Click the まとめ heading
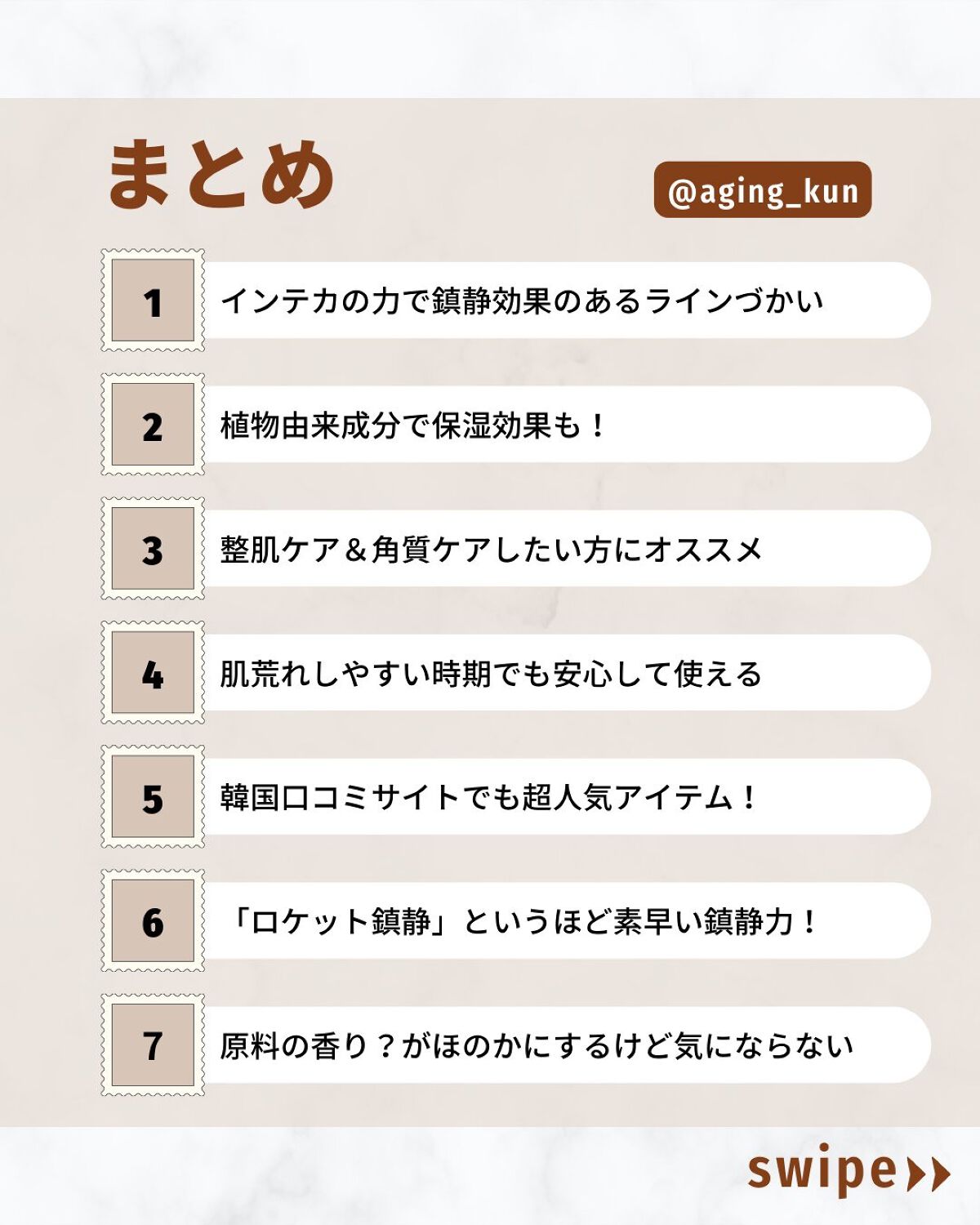Viewport: 980px width, 1225px height. click(x=220, y=173)
